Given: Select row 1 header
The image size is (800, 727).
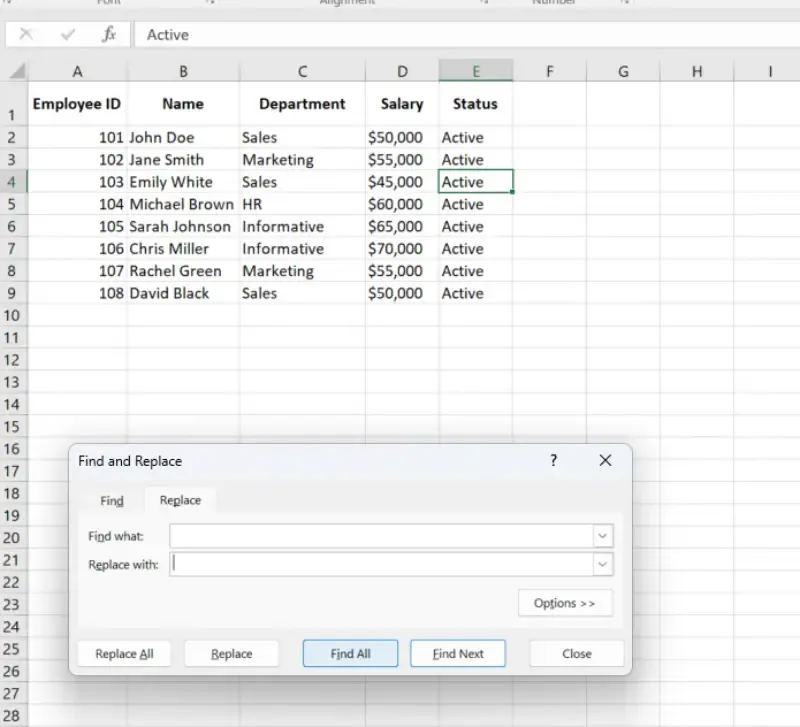Looking at the screenshot, I should (12, 104).
